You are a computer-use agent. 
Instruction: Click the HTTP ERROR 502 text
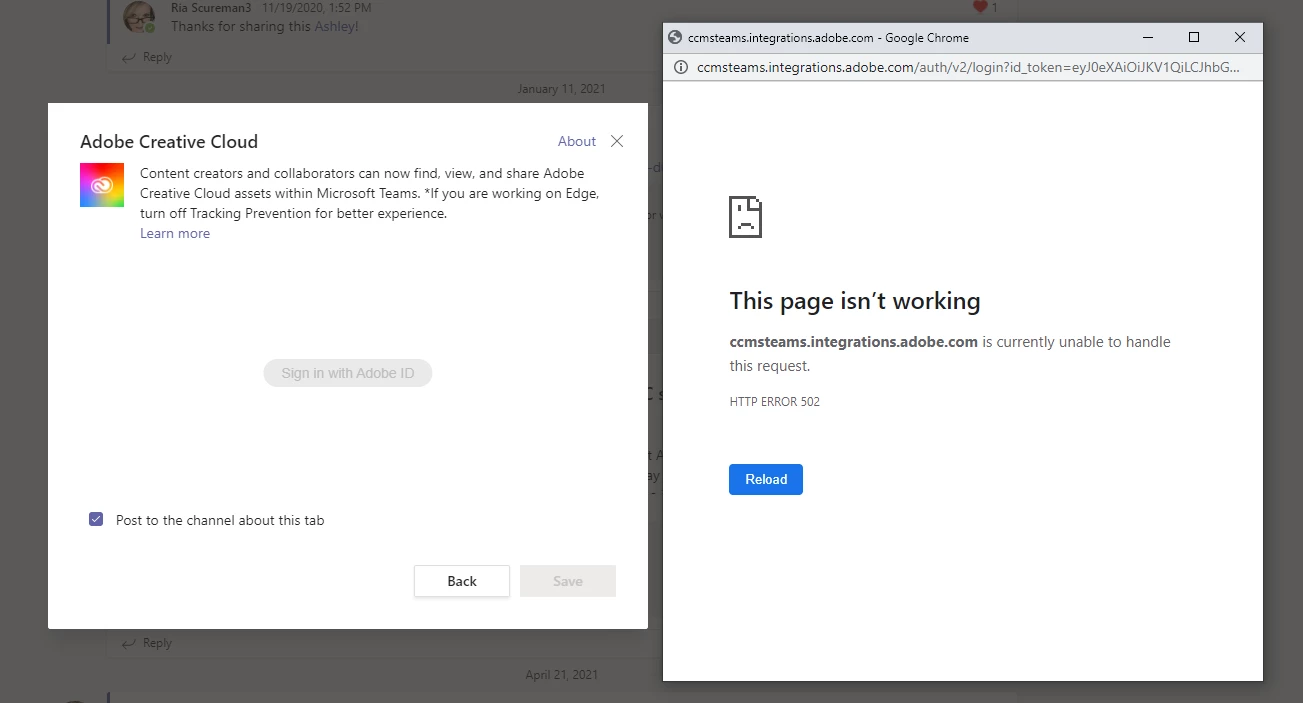(775, 402)
